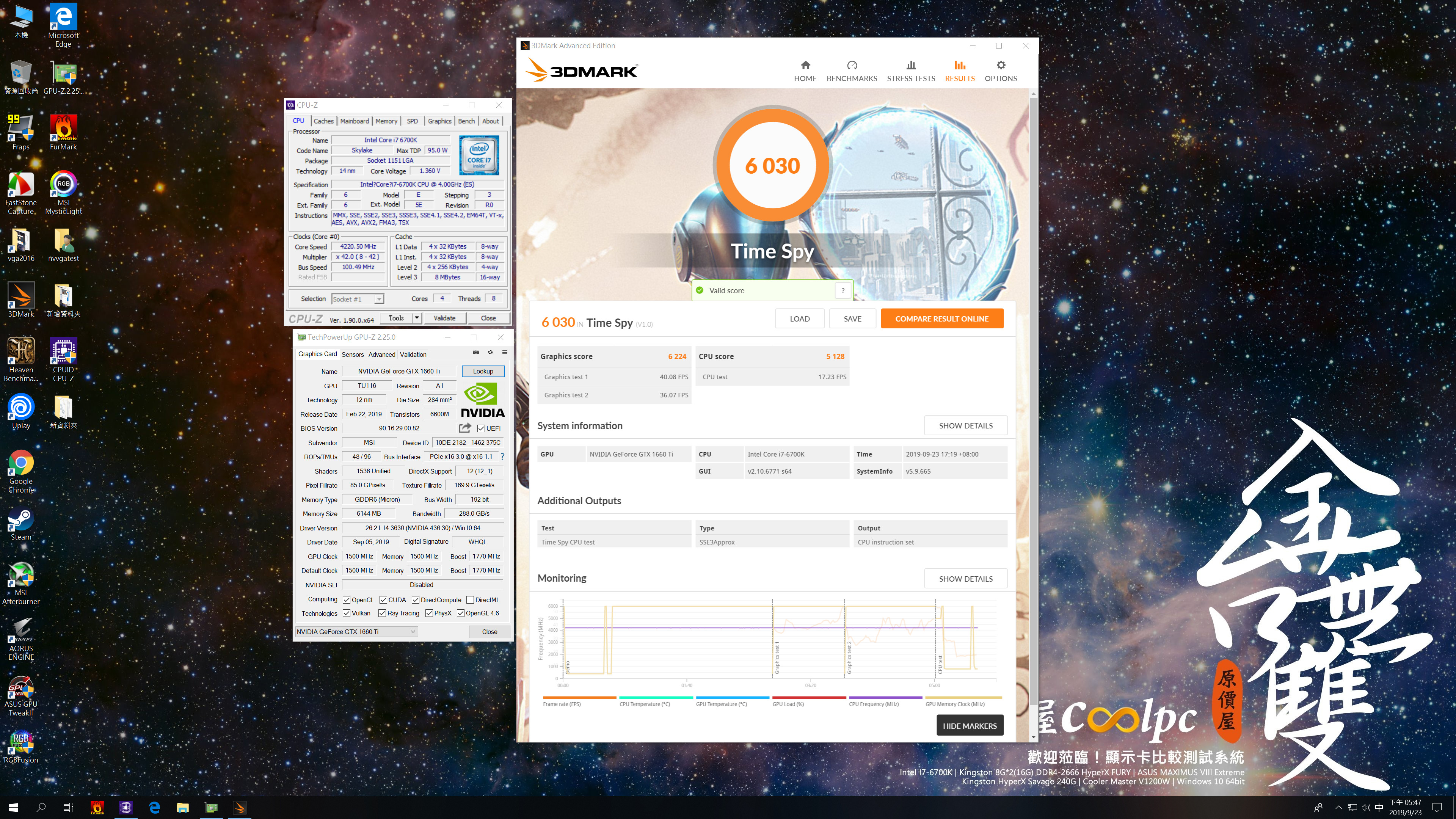1456x819 pixels.
Task: Open FurMark desktop icon
Action: [63, 132]
